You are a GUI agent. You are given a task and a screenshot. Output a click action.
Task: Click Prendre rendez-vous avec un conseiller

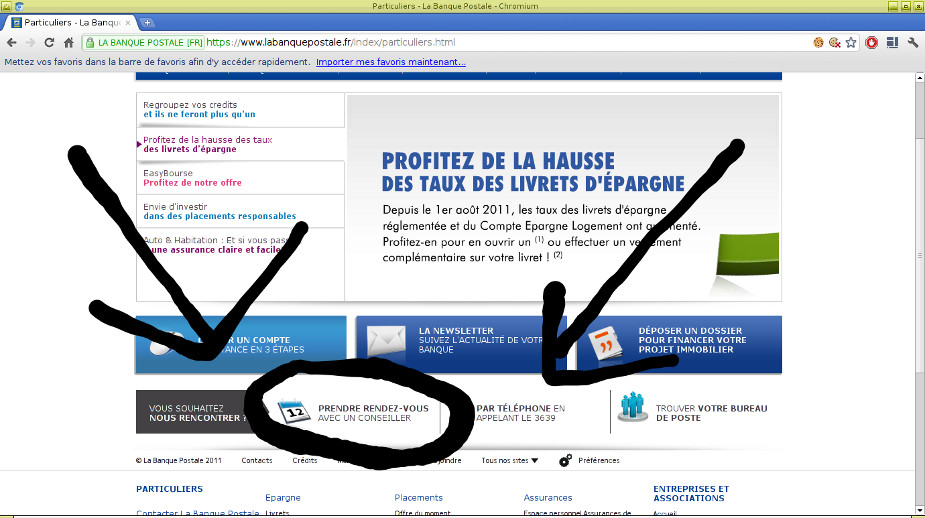click(x=373, y=413)
